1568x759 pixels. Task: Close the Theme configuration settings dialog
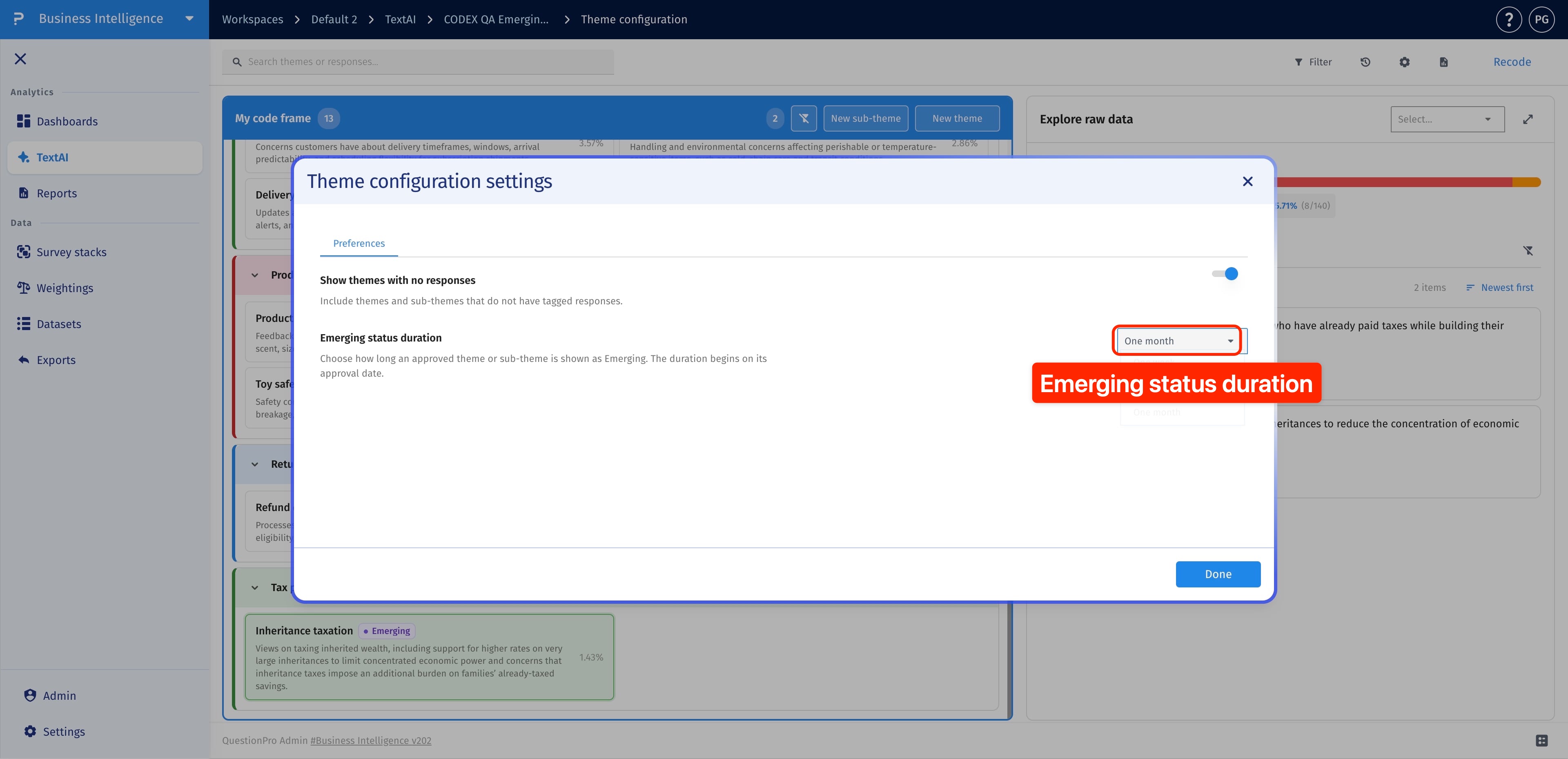tap(1247, 181)
